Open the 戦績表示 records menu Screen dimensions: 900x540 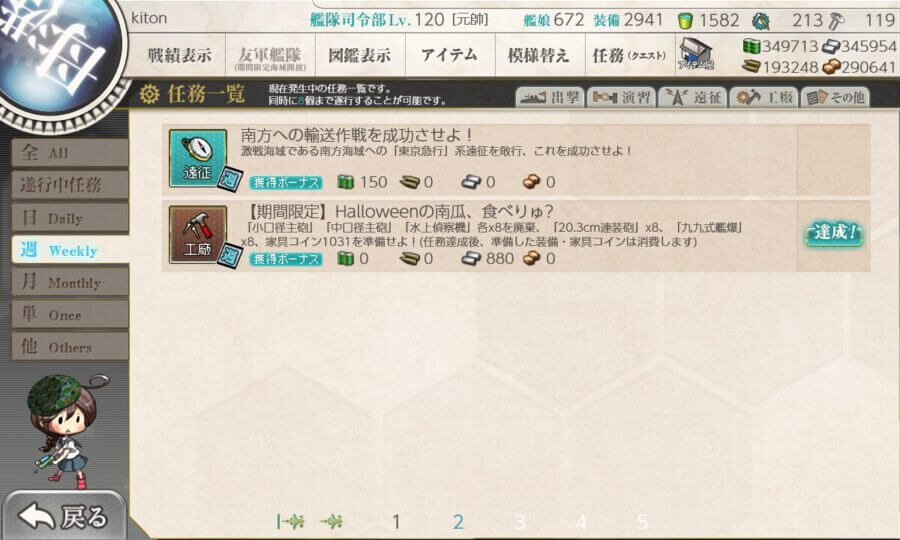(x=180, y=55)
